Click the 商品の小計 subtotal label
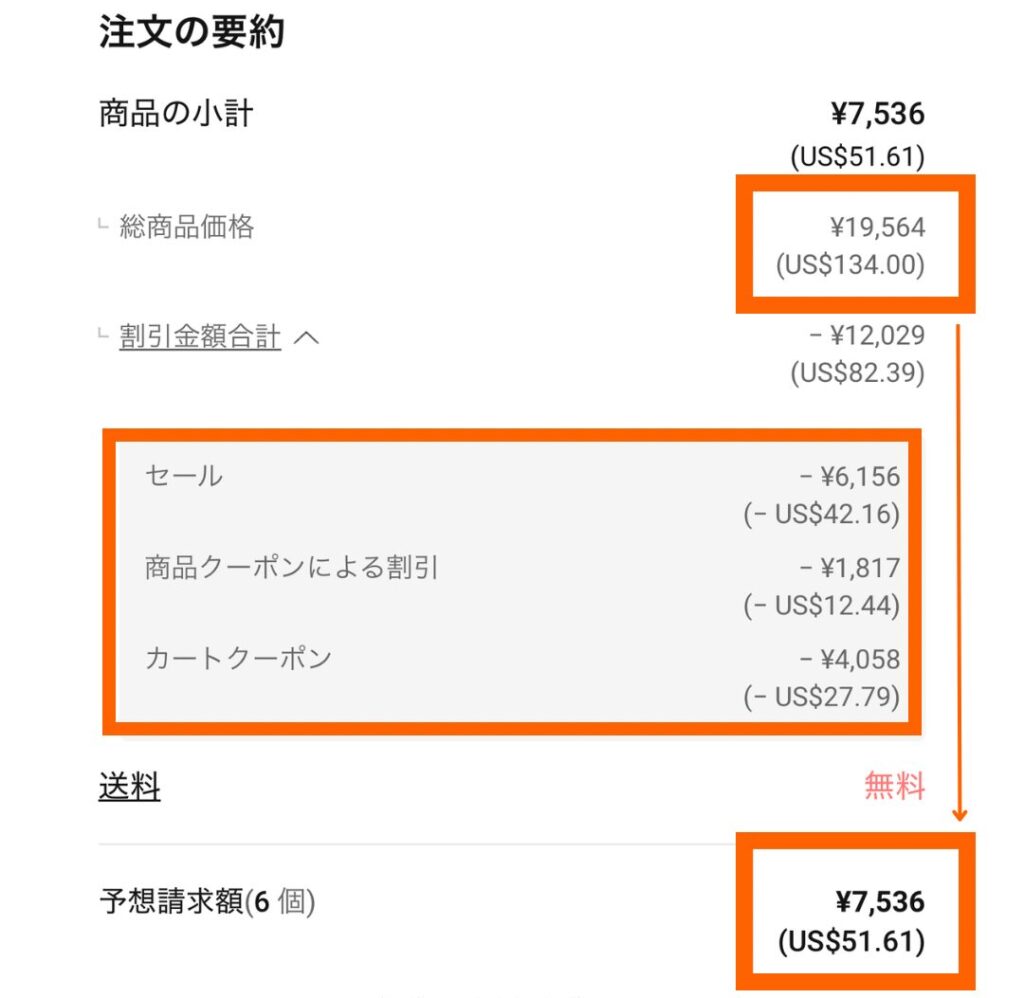Viewport: 1024px width, 998px height. click(176, 114)
